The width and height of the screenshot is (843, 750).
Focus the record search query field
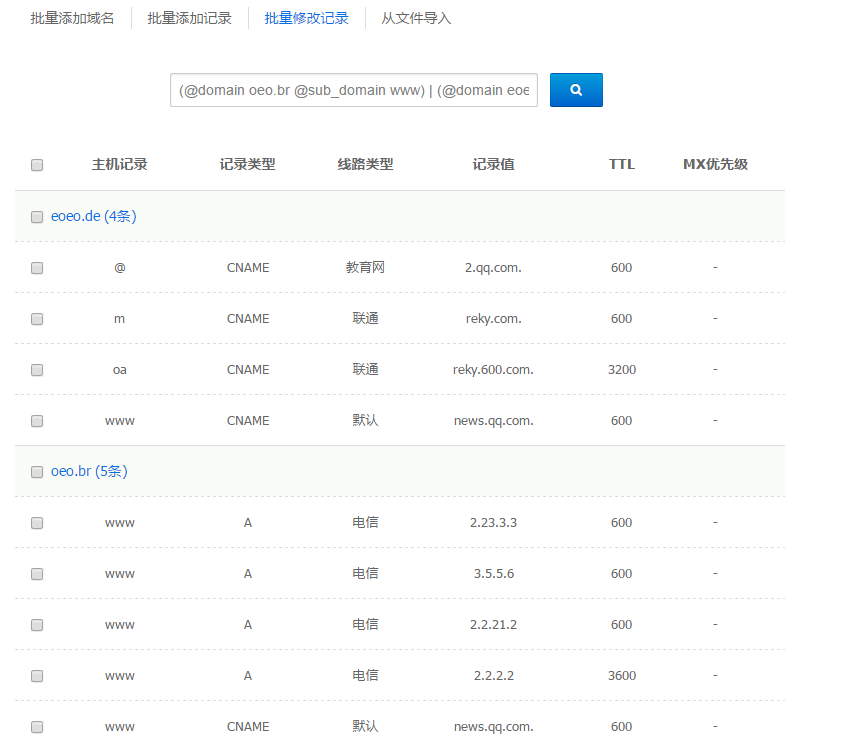354,90
